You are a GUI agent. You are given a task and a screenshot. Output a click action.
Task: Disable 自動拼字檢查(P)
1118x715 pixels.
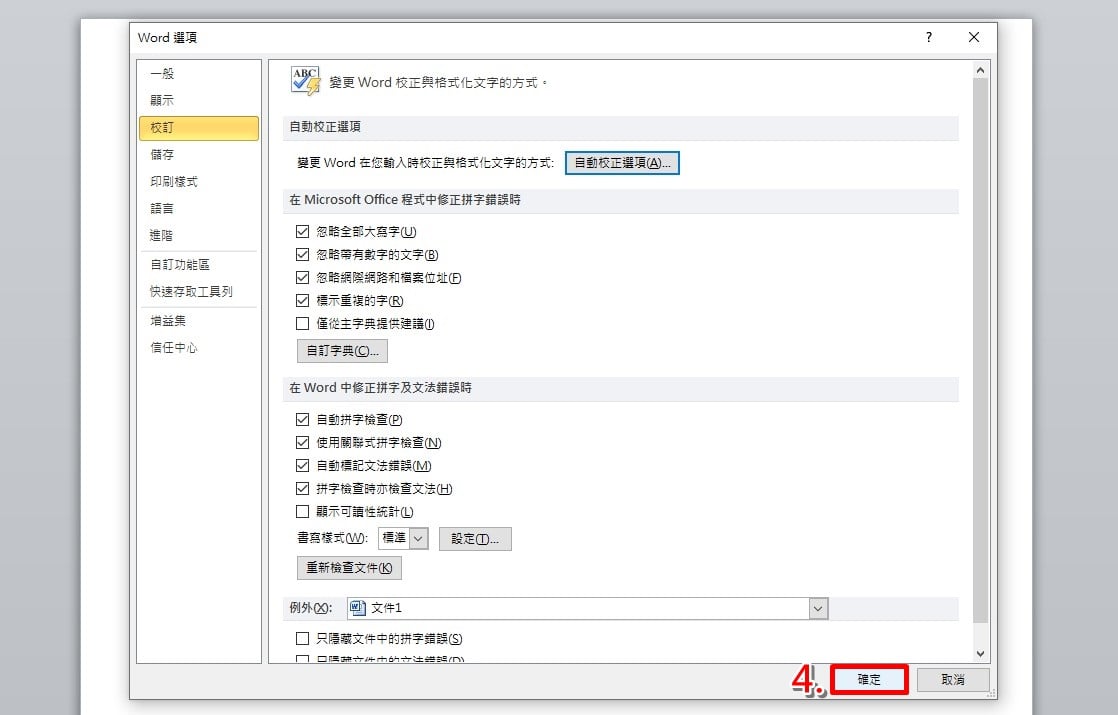(302, 420)
